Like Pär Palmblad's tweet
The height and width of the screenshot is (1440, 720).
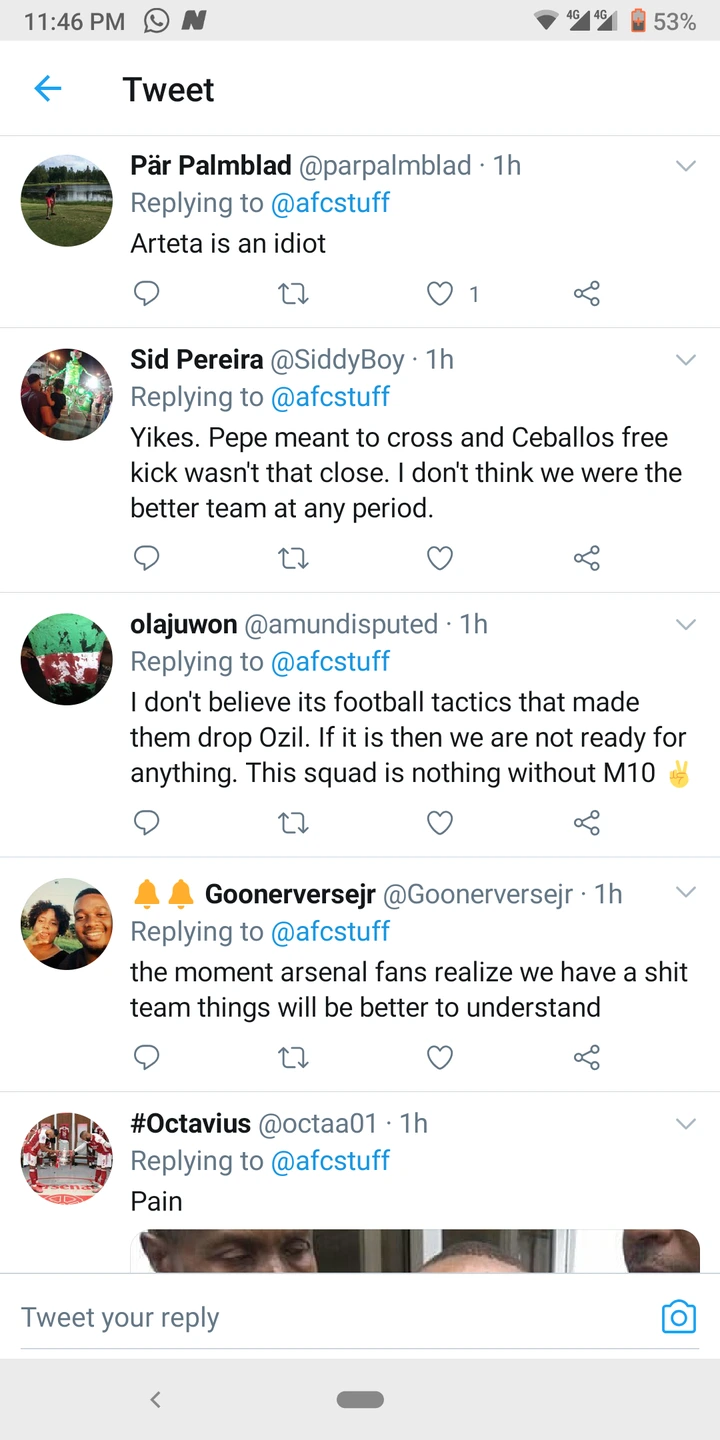[440, 293]
